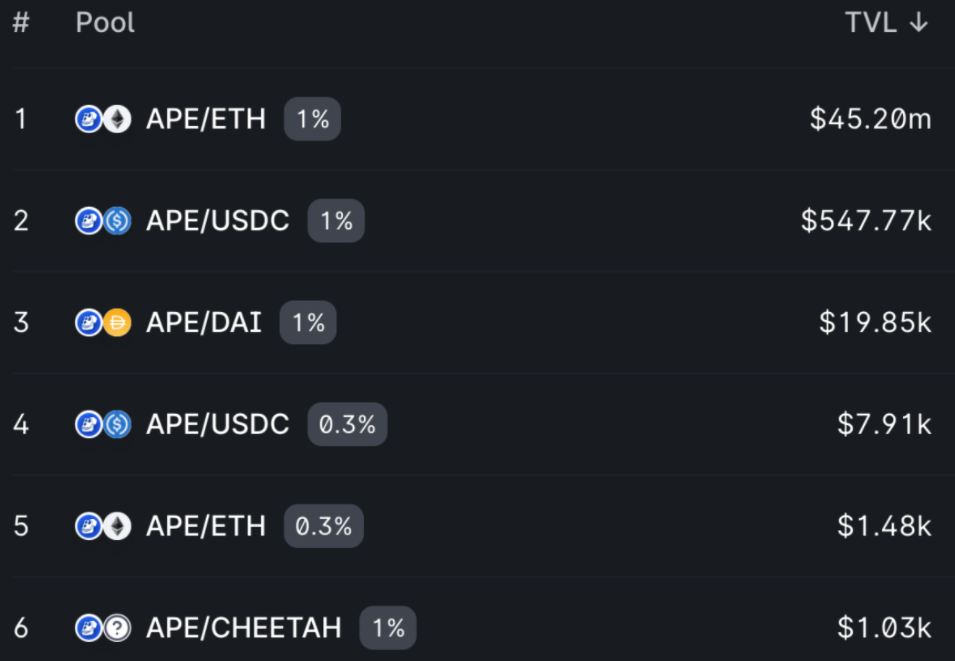
Task: Click the ETH token icon in row 1
Action: 118,120
